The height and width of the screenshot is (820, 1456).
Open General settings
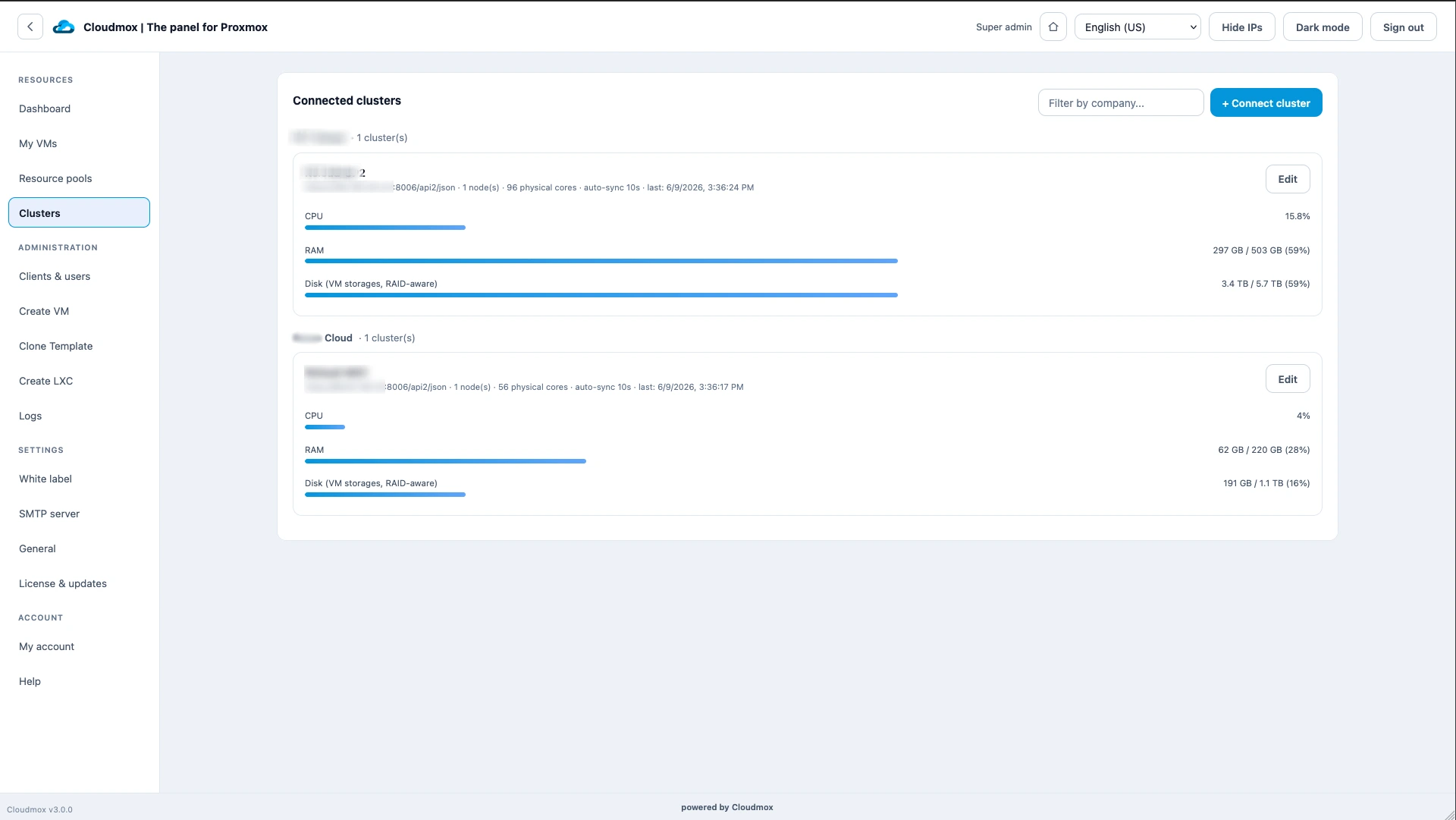click(79, 548)
